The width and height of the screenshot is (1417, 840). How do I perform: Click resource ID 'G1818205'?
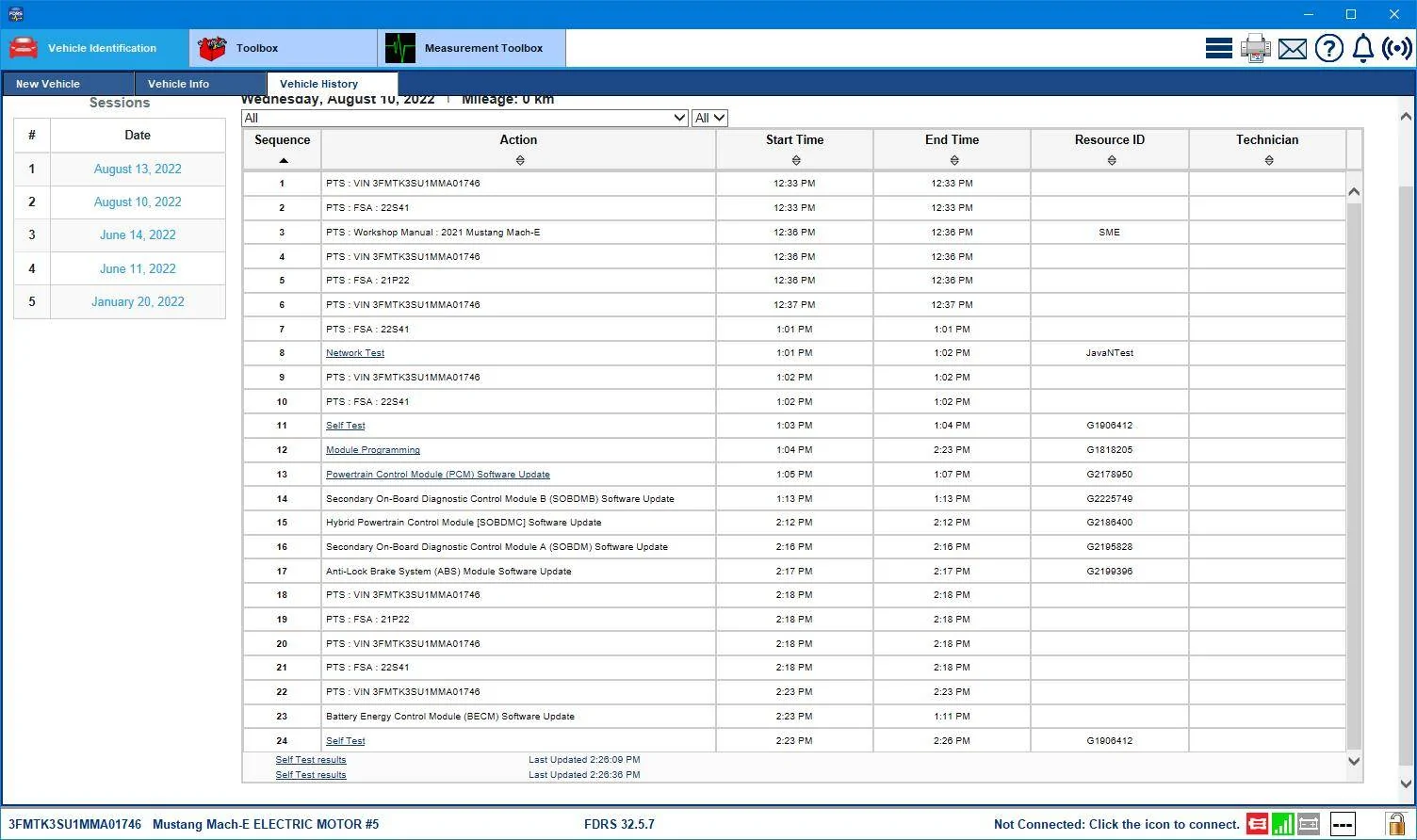(1110, 450)
